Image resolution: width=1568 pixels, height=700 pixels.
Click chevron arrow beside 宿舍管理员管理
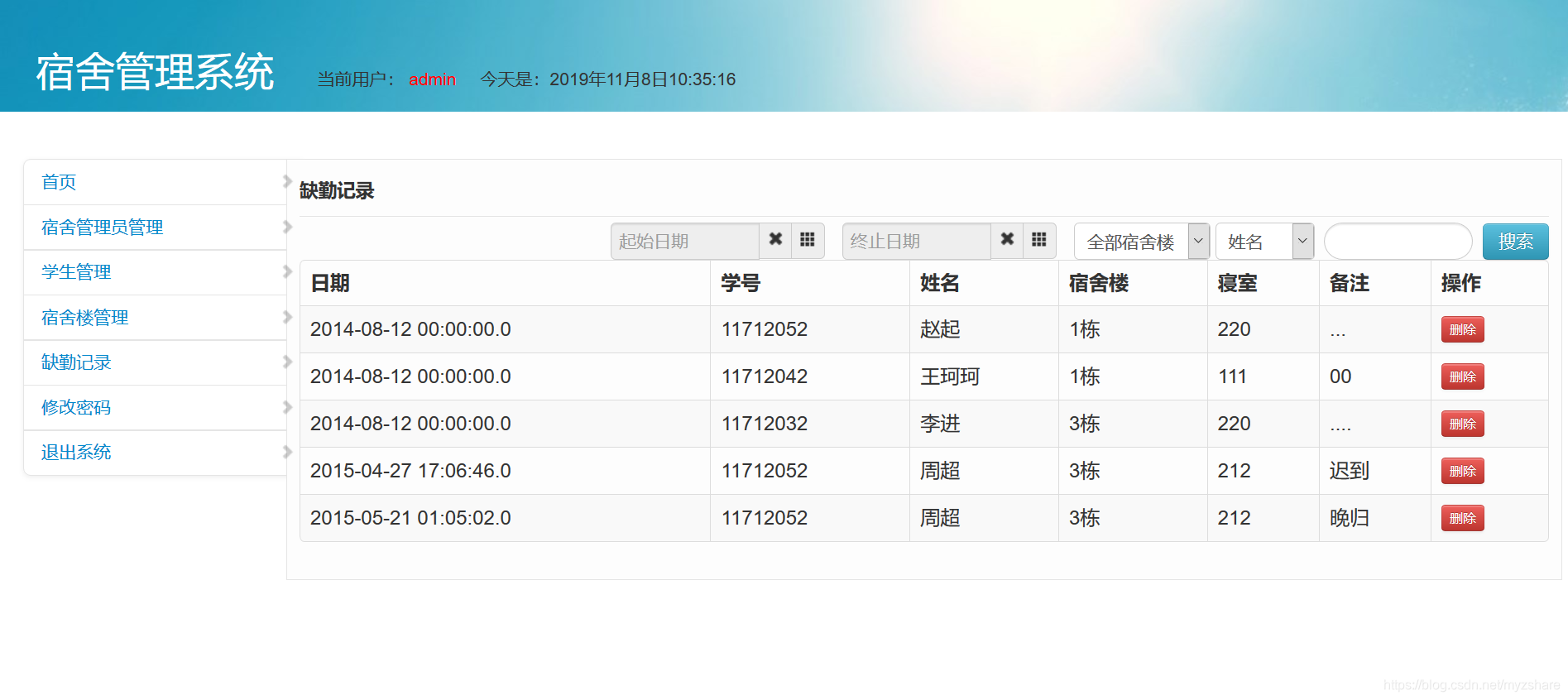[x=287, y=227]
